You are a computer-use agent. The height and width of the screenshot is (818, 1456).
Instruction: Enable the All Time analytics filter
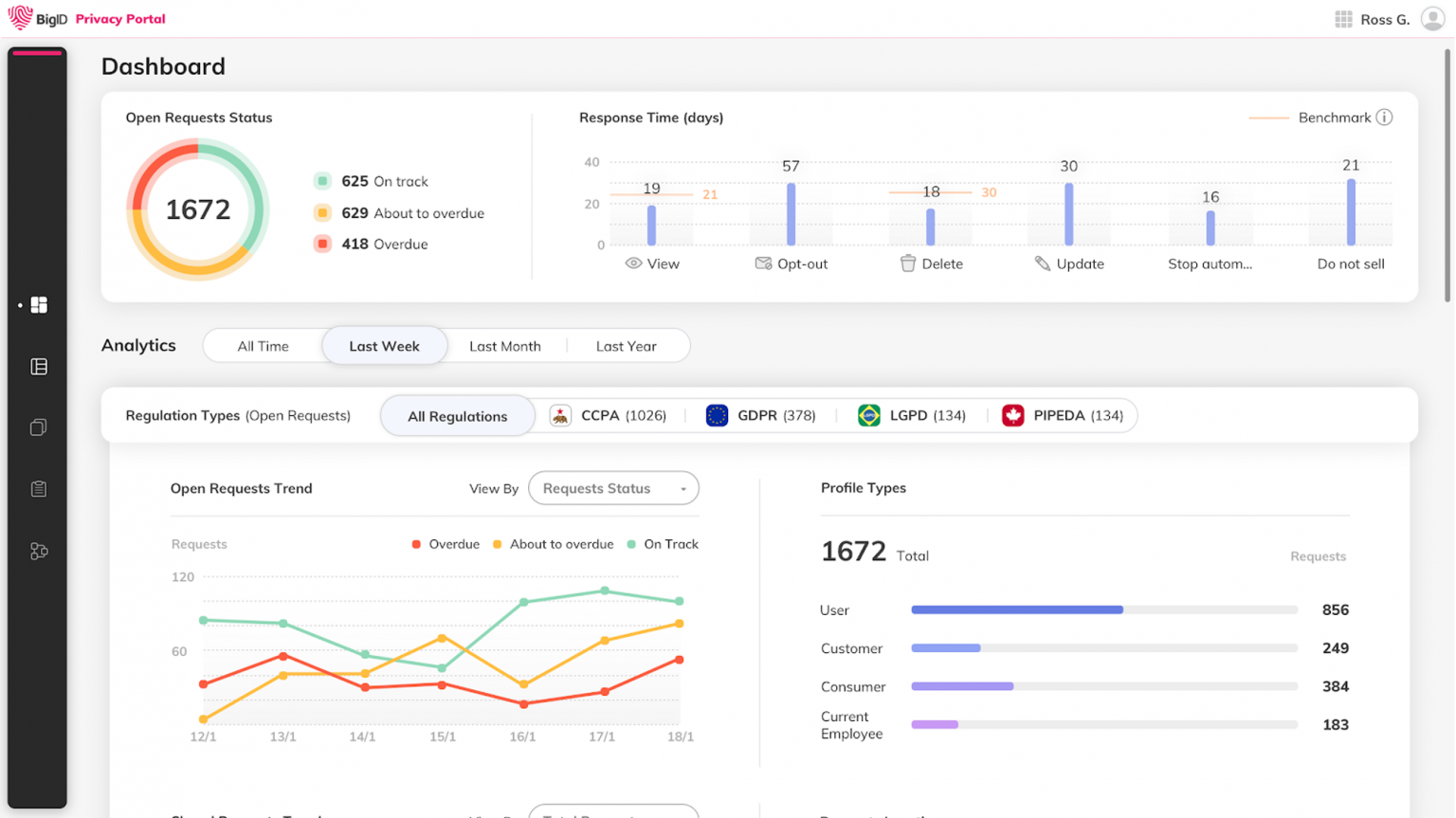(263, 345)
